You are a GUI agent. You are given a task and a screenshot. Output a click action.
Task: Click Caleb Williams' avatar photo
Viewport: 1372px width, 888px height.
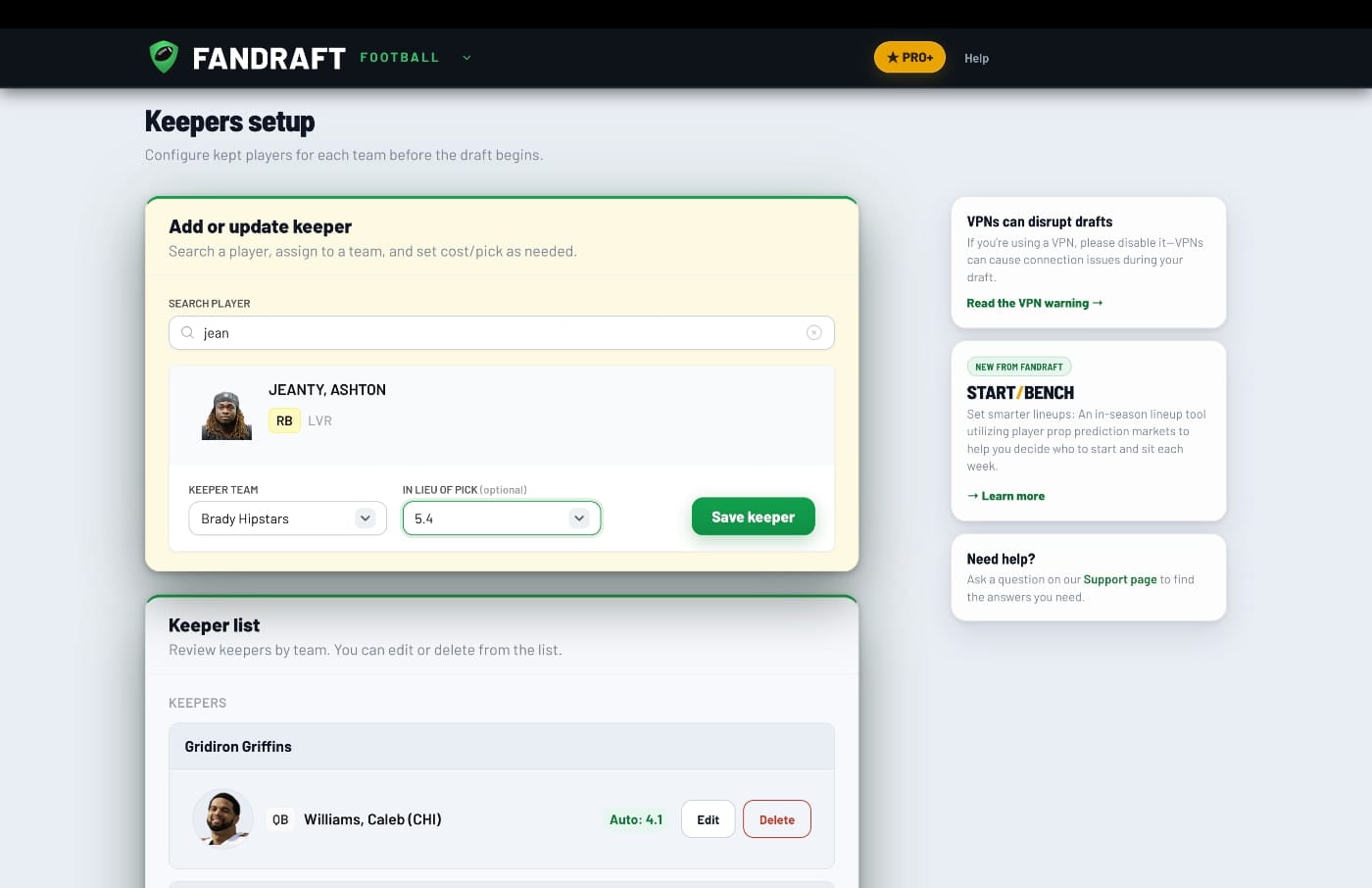pos(223,818)
